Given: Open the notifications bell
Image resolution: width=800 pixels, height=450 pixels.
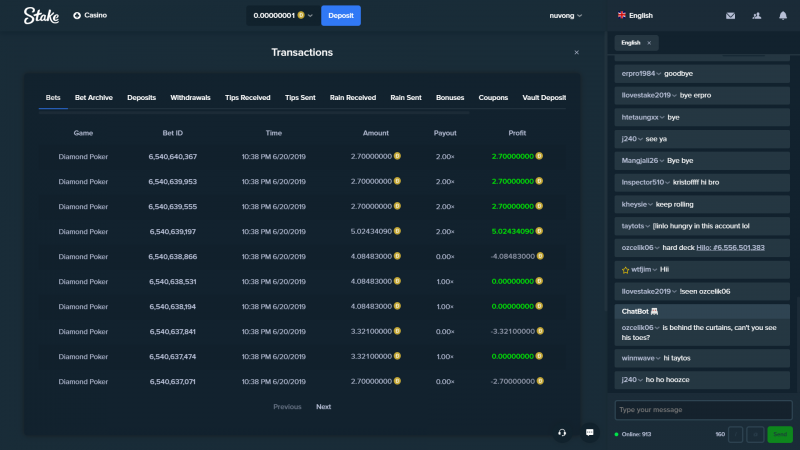Looking at the screenshot, I should pos(783,16).
